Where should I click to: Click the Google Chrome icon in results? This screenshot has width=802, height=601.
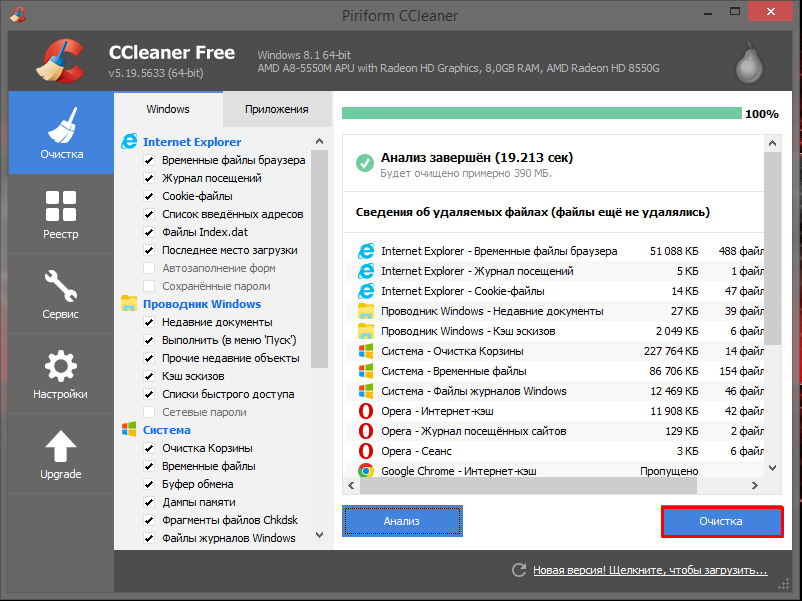coord(366,471)
